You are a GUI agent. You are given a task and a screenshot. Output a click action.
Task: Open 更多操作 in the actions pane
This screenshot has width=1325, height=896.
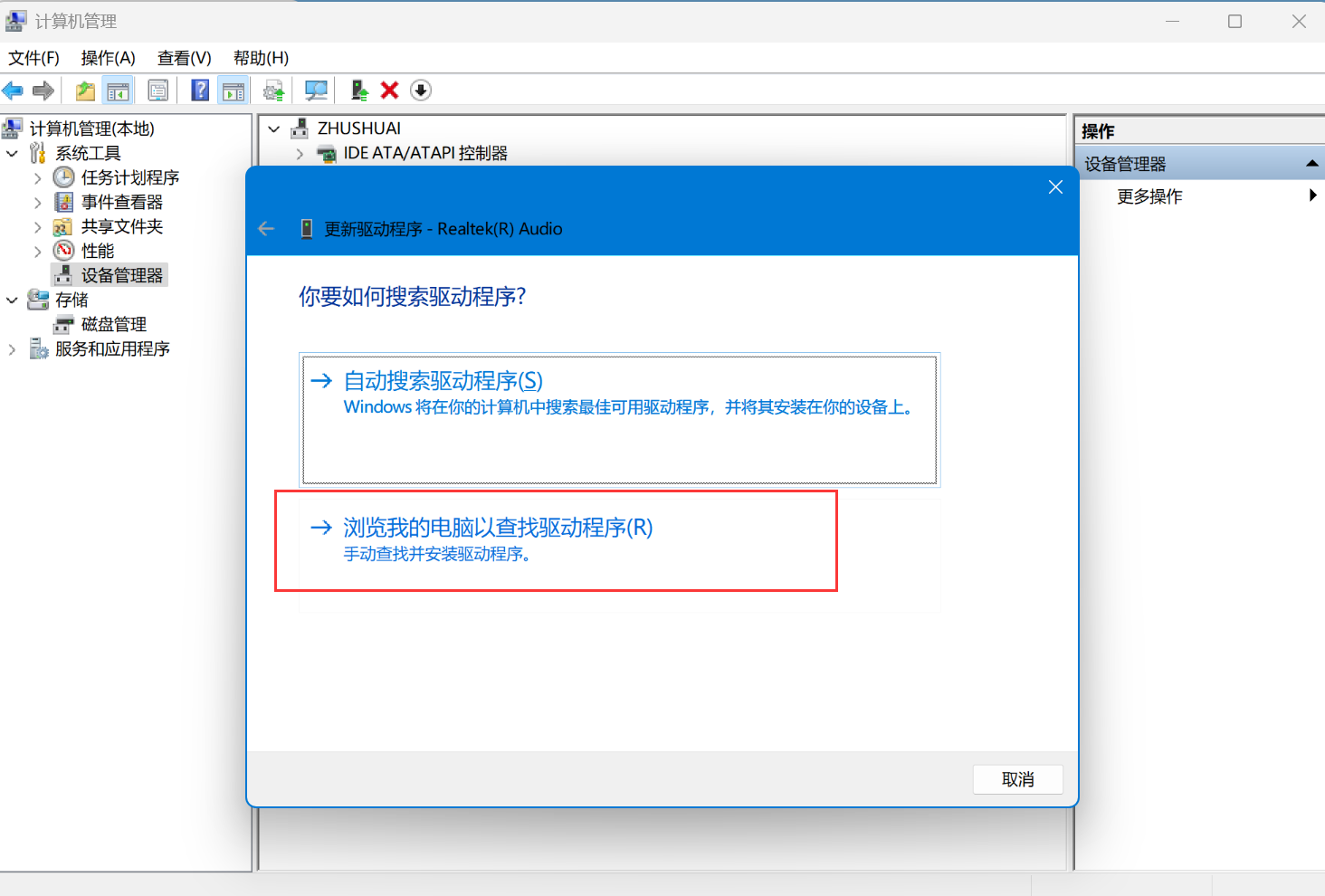pos(1149,196)
